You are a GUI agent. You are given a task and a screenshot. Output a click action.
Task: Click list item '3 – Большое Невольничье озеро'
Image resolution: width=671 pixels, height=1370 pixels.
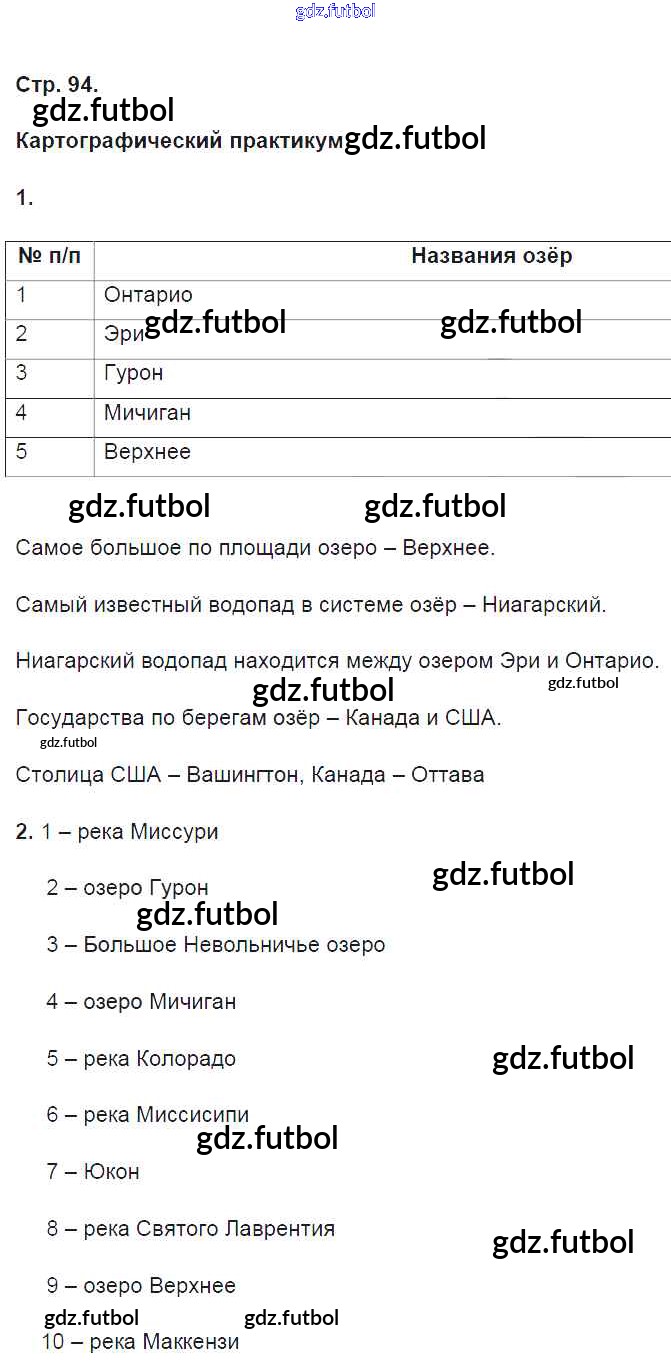pyautogui.click(x=215, y=944)
